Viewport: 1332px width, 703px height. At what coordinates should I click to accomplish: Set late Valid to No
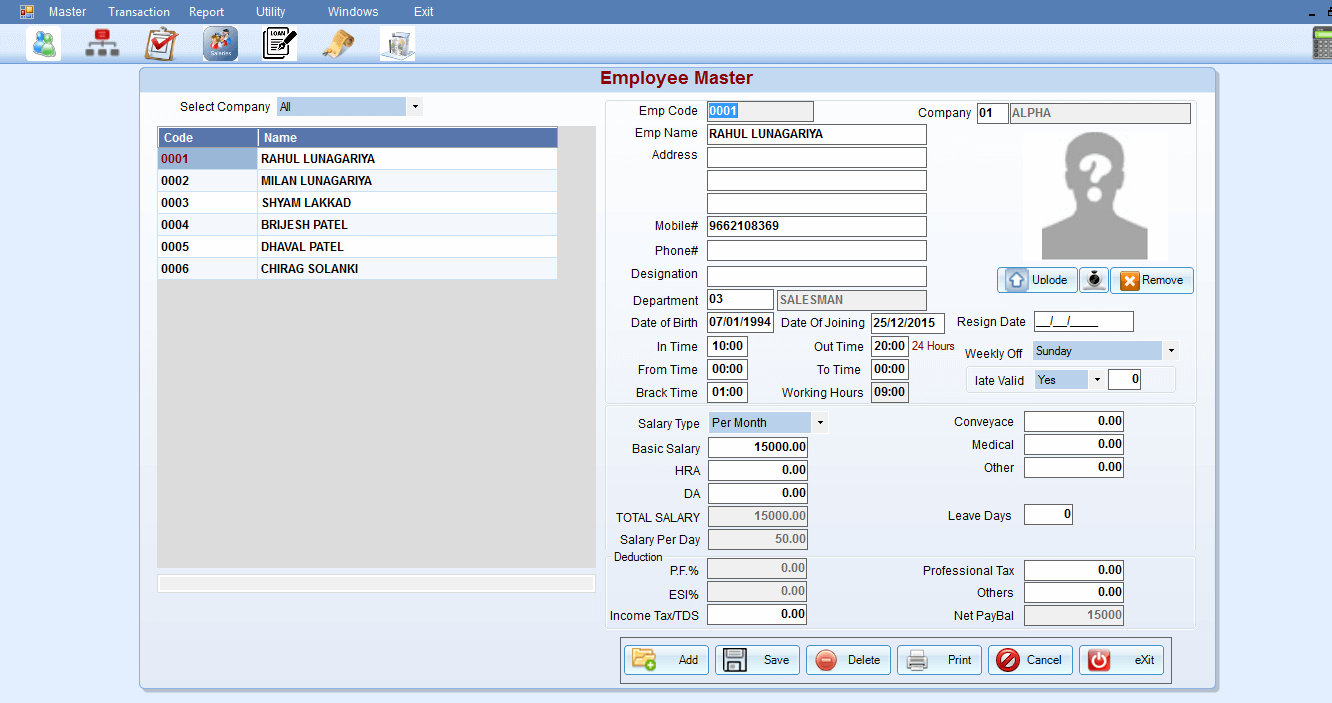click(1097, 380)
